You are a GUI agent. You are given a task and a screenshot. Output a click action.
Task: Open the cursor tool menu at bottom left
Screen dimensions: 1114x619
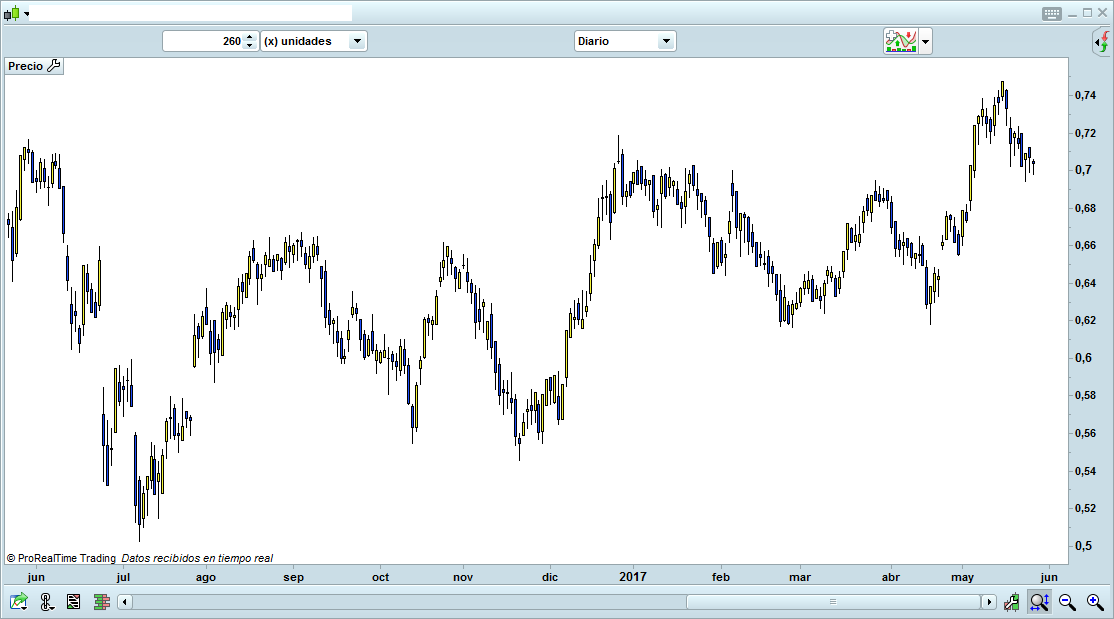[x=47, y=602]
